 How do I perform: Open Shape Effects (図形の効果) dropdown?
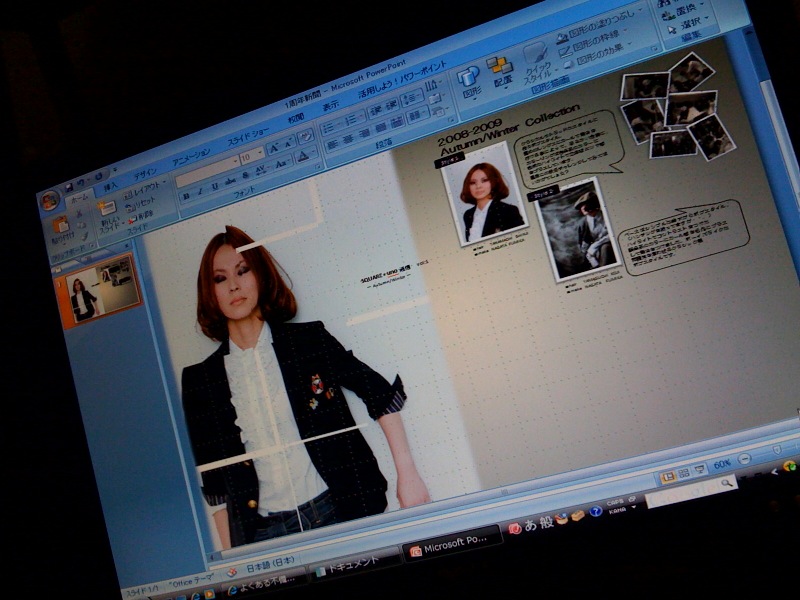597,55
